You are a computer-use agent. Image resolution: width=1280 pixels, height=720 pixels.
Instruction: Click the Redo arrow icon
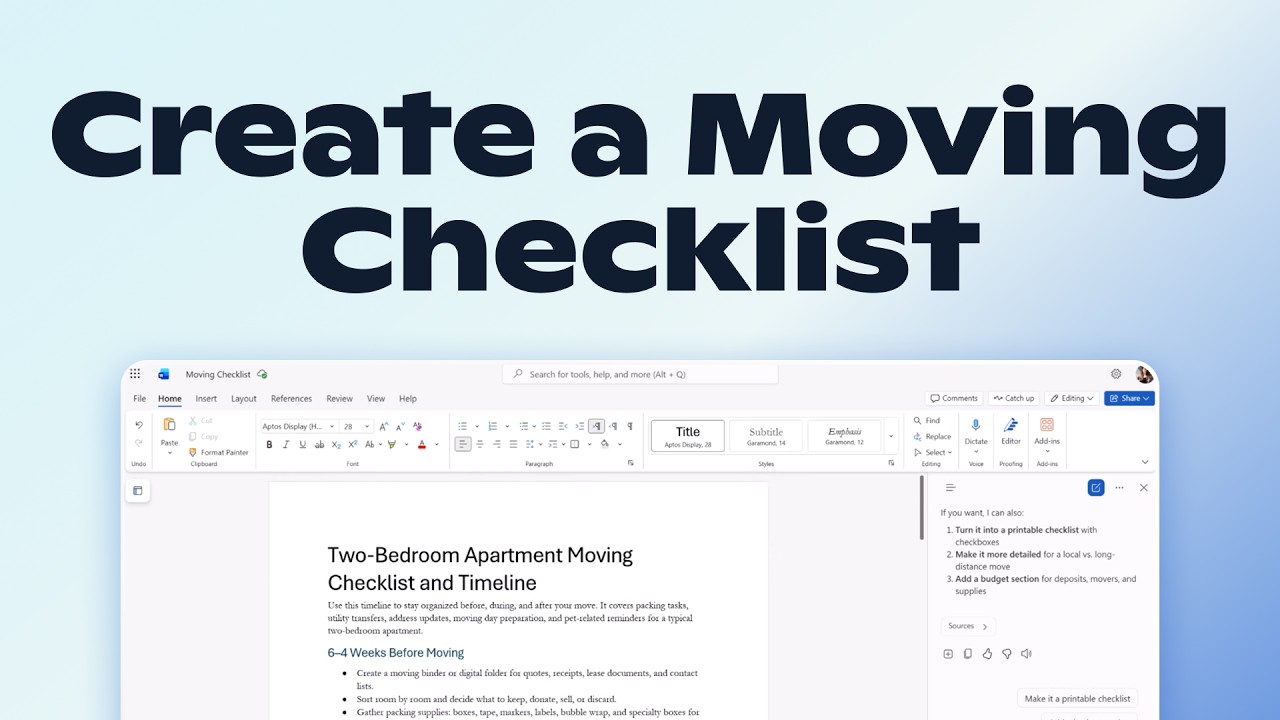click(139, 443)
